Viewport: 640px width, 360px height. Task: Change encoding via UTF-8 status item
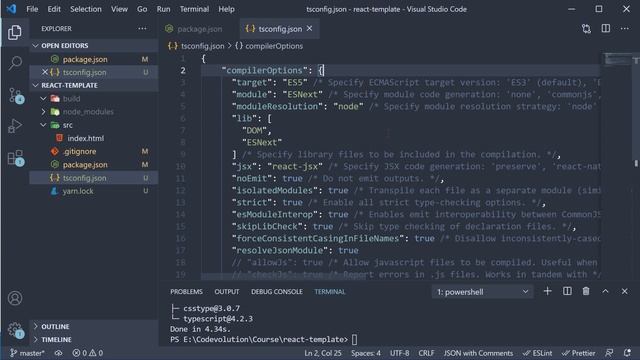[x=400, y=353]
